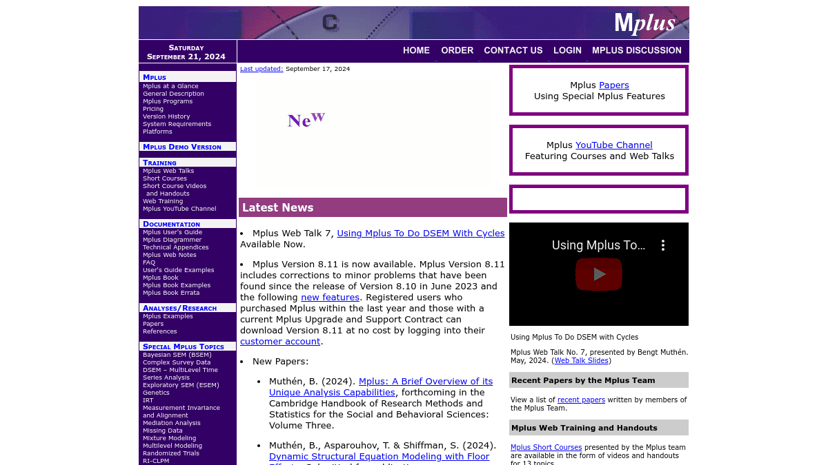Open the HOME menu item
The width and height of the screenshot is (828, 465).
pos(416,51)
